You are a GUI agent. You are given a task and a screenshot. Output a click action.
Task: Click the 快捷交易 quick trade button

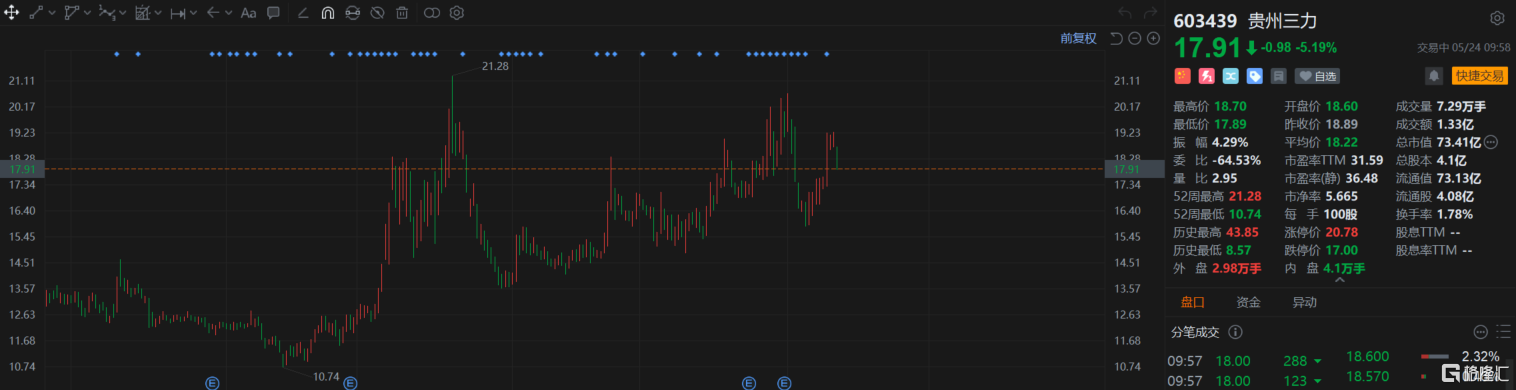click(x=1479, y=75)
